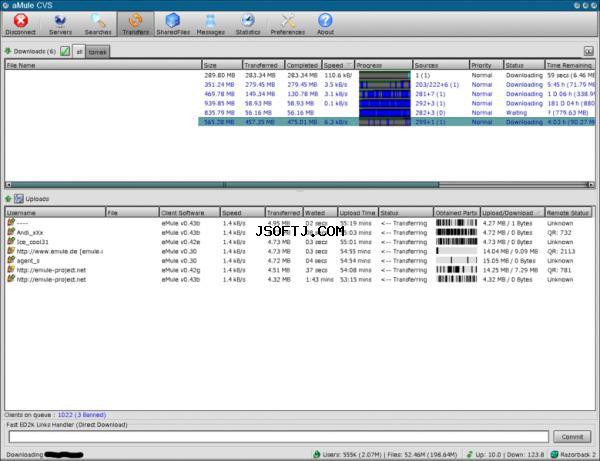Viewport: 600px width, 461px height.
Task: Click the '110.6 kB/' speed cell
Action: (x=338, y=75)
